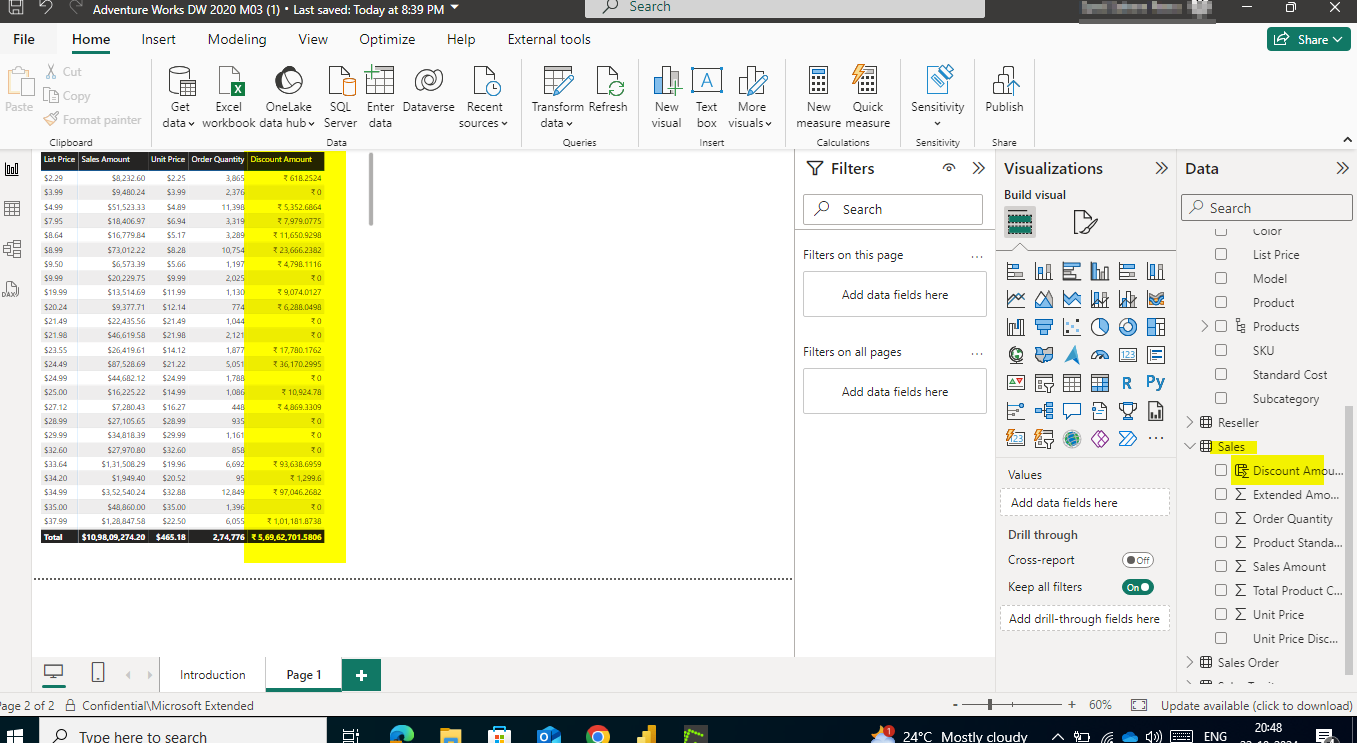Image resolution: width=1357 pixels, height=743 pixels.
Task: Click the Dataverse ribbon icon
Action: click(x=428, y=91)
